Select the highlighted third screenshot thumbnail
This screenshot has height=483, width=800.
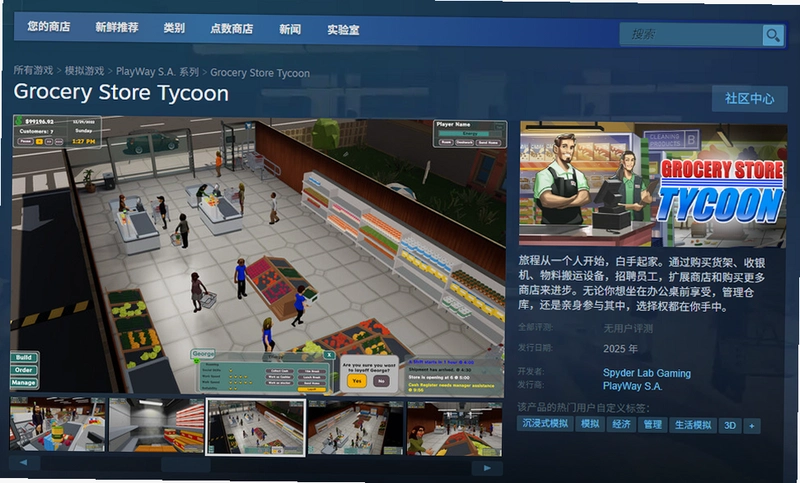click(256, 427)
